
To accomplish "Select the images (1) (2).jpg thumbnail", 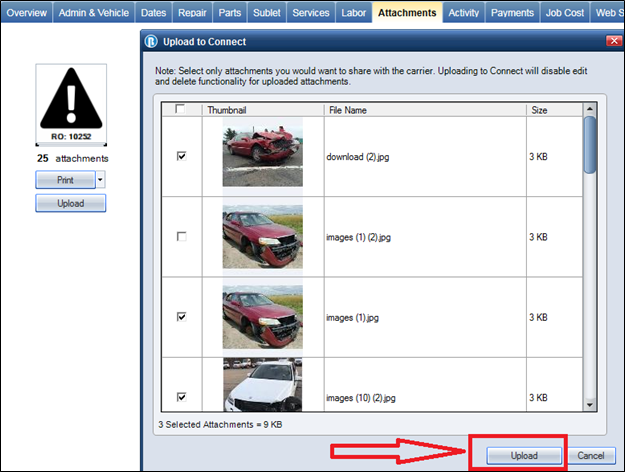I will (x=263, y=236).
